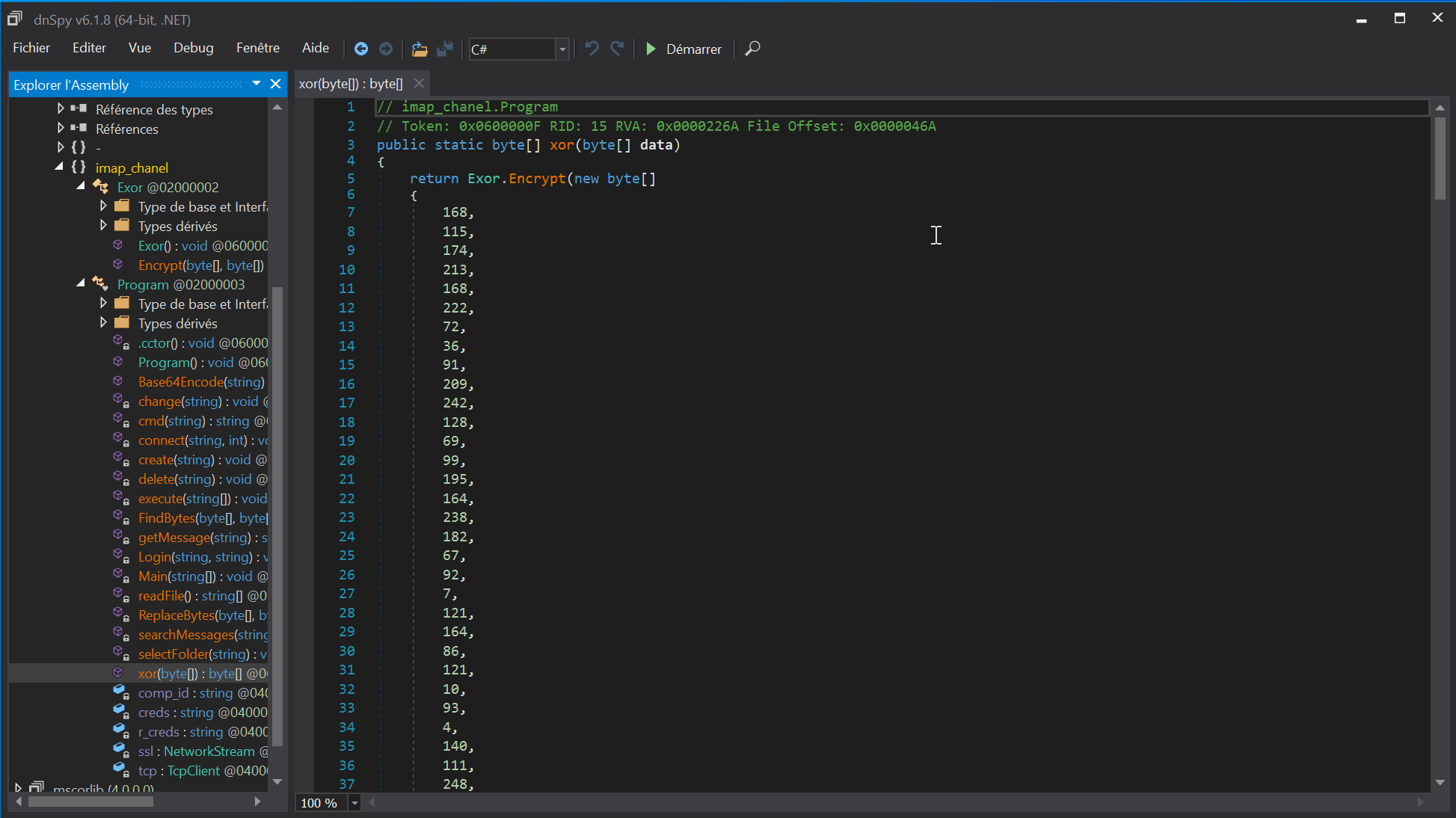Click the navigate forward arrow icon
The image size is (1456, 818).
(x=386, y=49)
